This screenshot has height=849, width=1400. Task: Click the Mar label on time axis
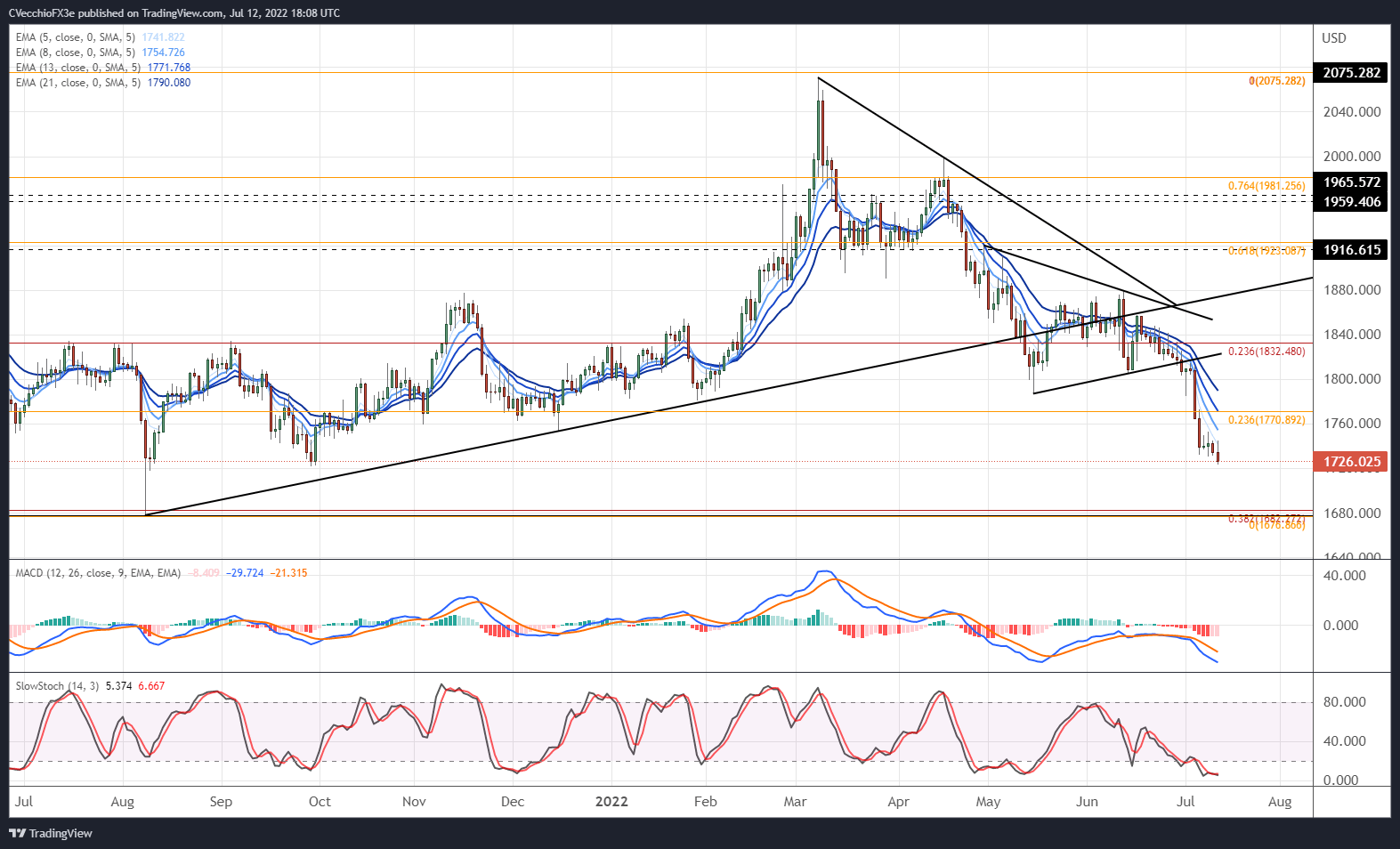[x=796, y=802]
